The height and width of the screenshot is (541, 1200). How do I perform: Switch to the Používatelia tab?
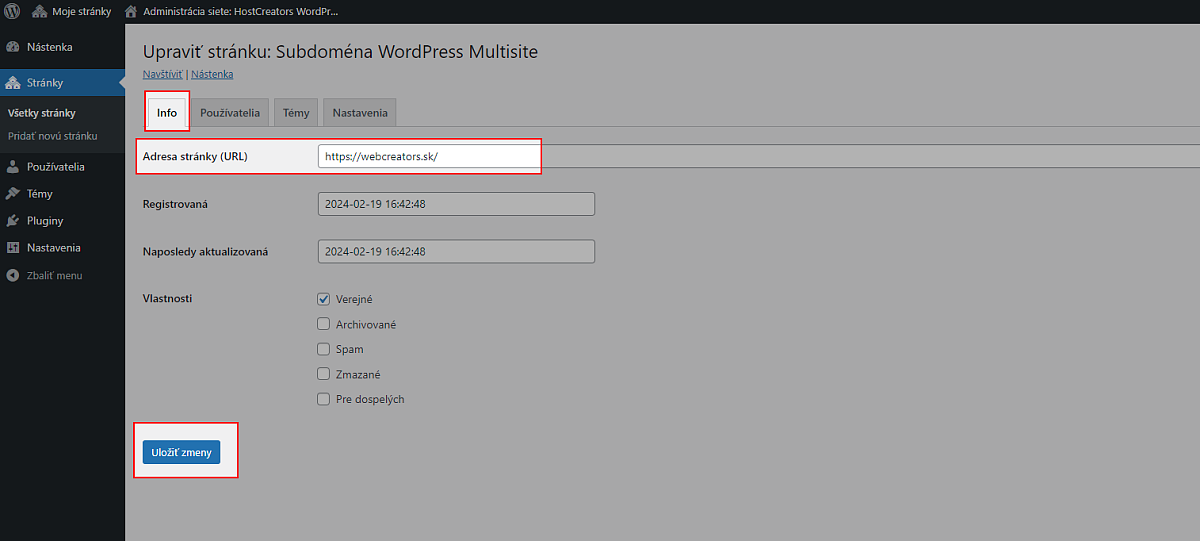point(230,113)
